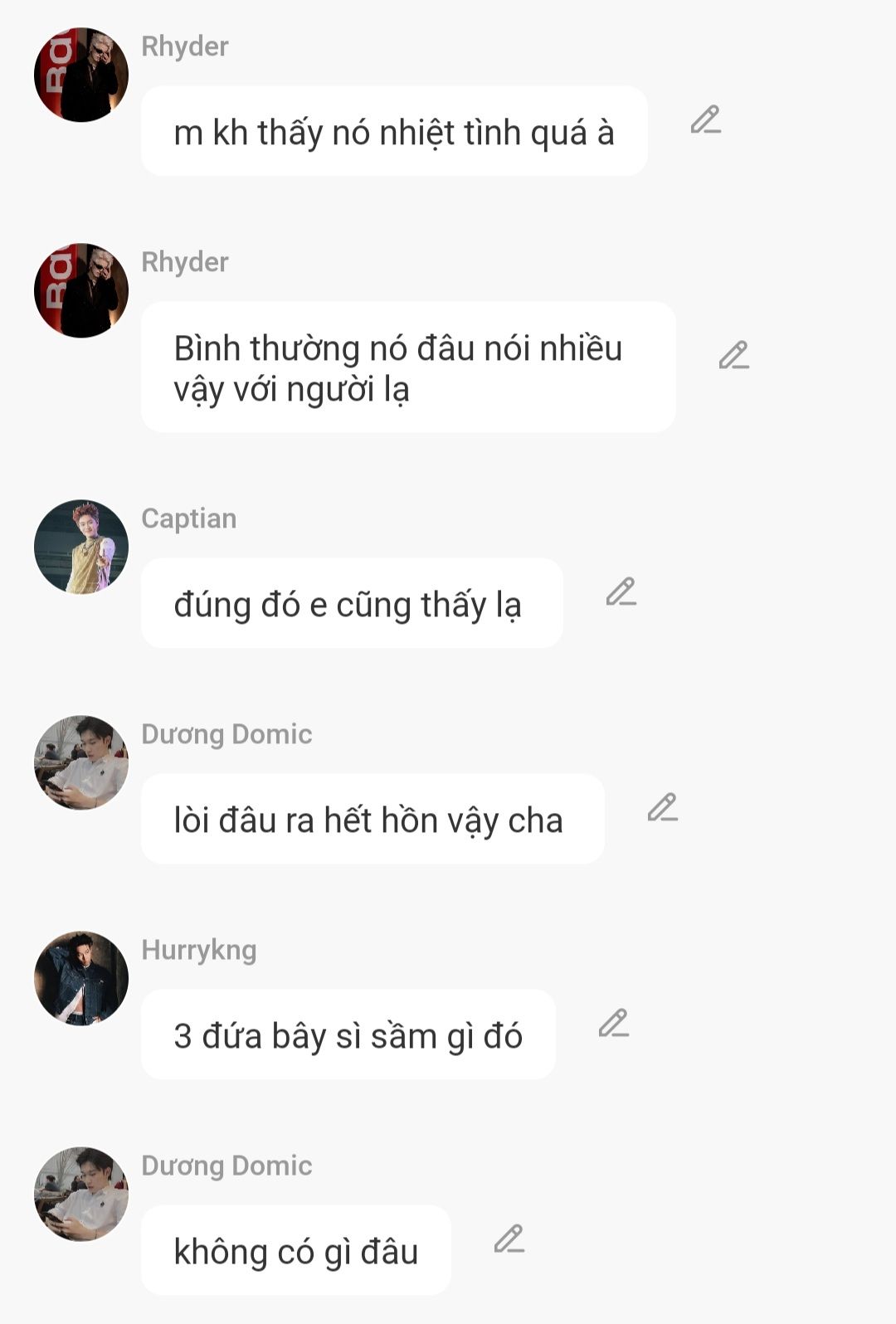Screen dimensions: 896x1324
Task: Select the bubble 'Bình thường nó đâu nói nhiều vậy với người lạ'
Action: 408,367
